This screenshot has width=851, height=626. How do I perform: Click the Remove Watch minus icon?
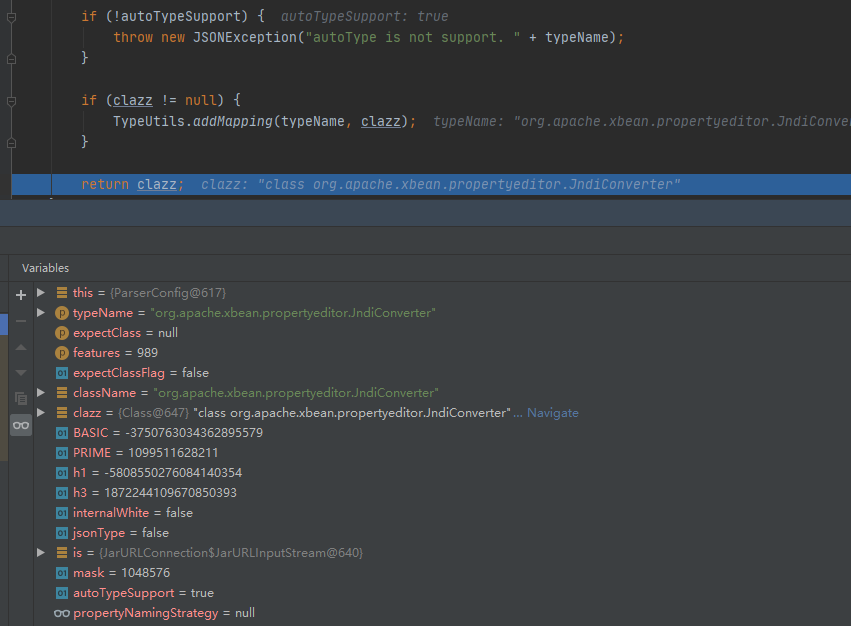21,321
